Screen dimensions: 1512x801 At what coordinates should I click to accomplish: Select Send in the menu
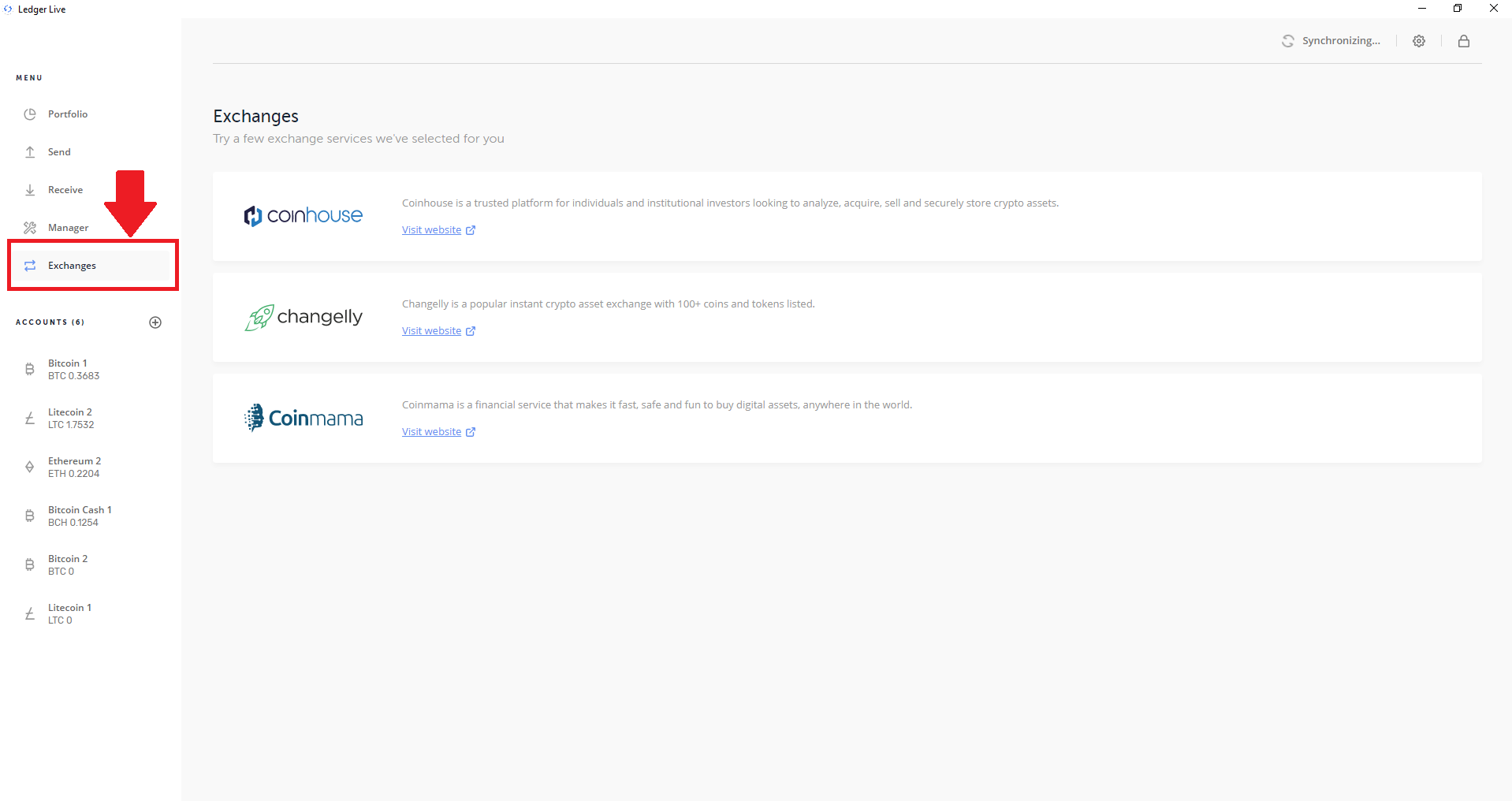[x=91, y=152]
